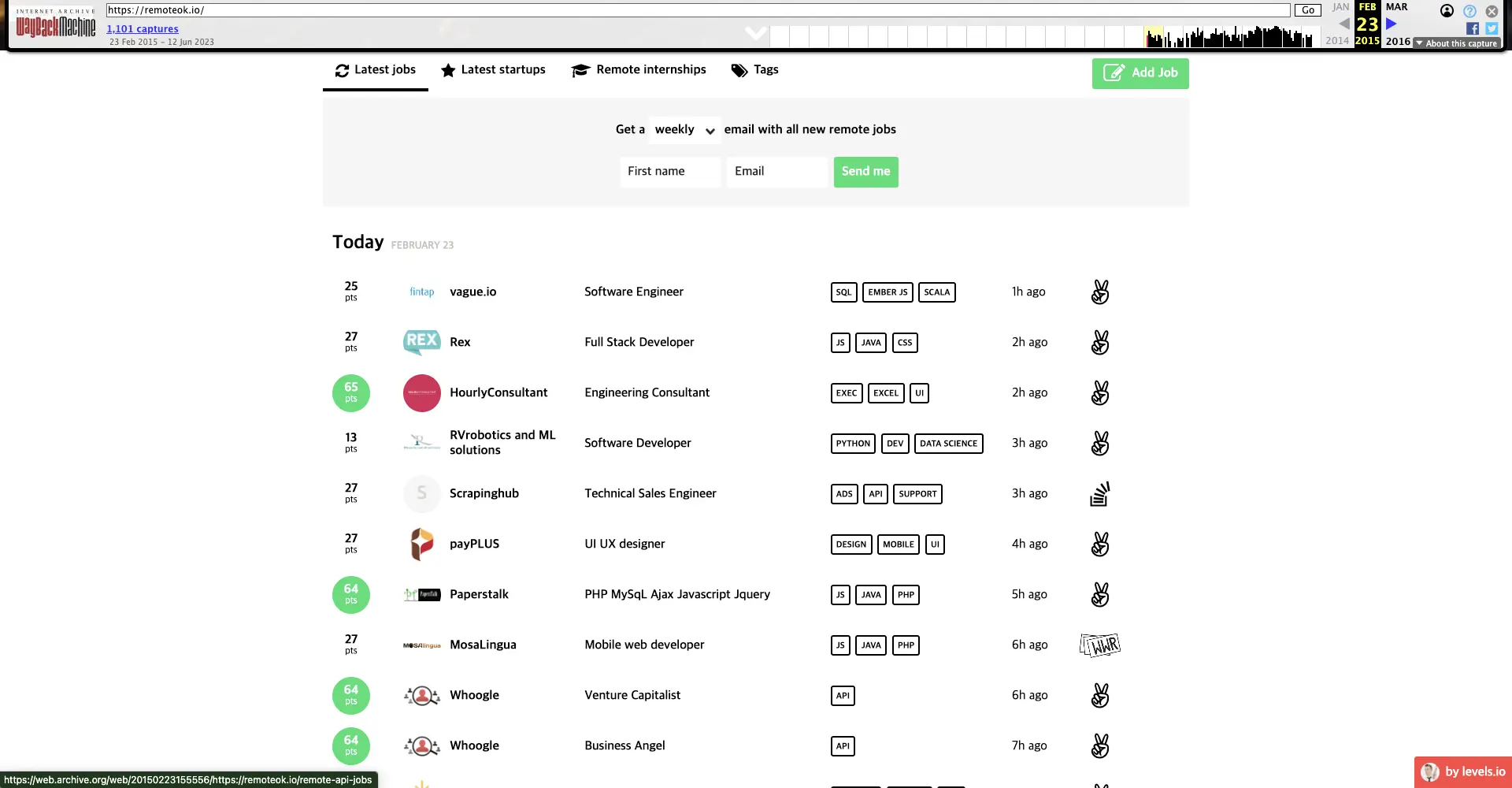Select the PYTHON tag
This screenshot has height=788, width=1512.
853,444
